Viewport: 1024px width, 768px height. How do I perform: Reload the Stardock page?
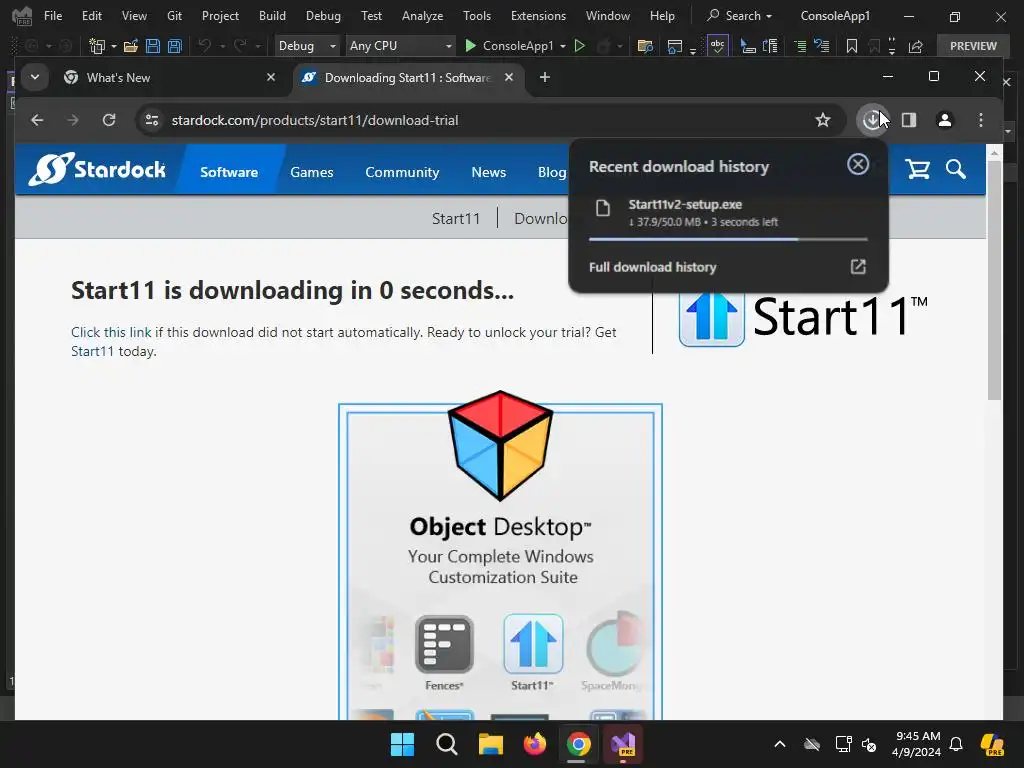click(109, 120)
